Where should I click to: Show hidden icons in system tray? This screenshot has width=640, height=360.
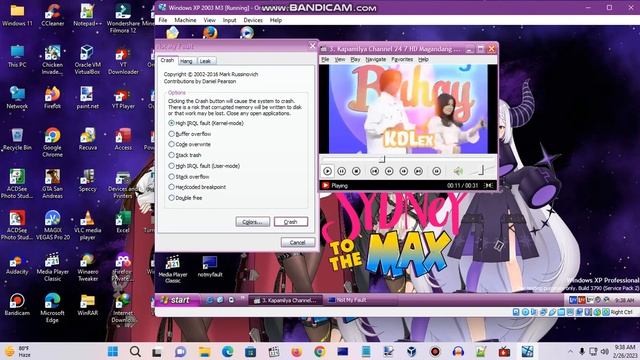pos(570,351)
